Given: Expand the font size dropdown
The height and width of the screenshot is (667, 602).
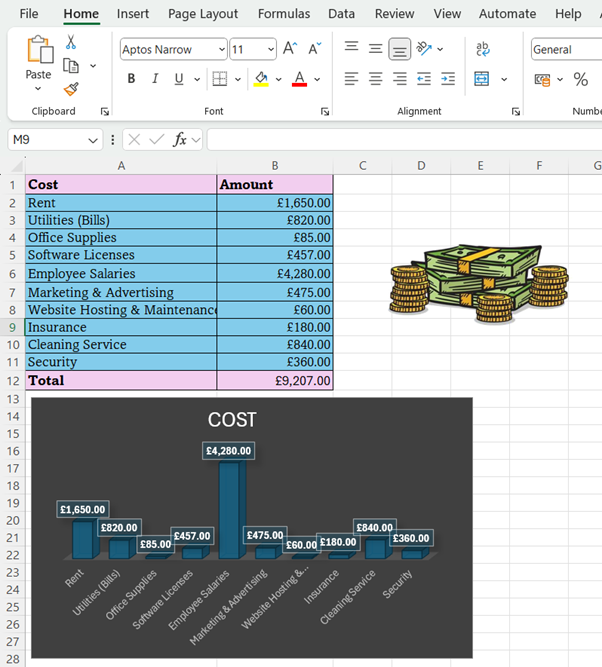Looking at the screenshot, I should [270, 50].
